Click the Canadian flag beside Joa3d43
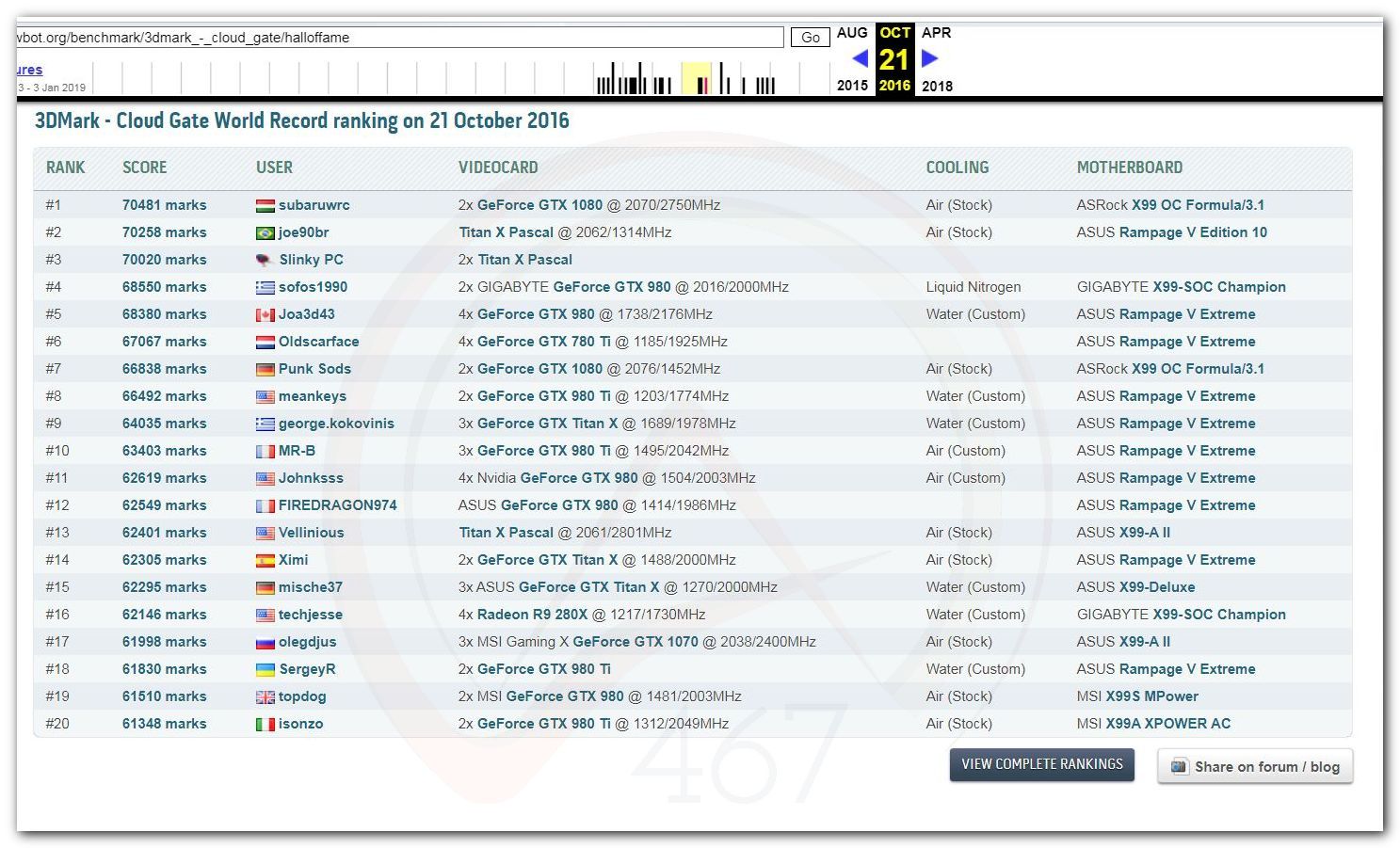 click(x=266, y=314)
